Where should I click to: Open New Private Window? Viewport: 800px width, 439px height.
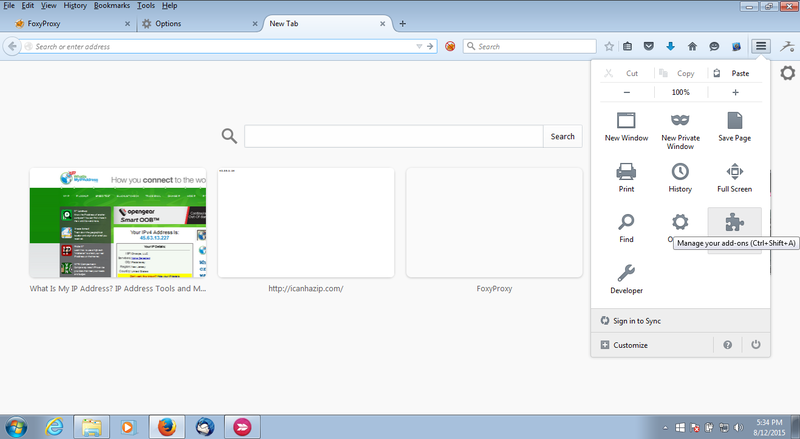point(680,131)
